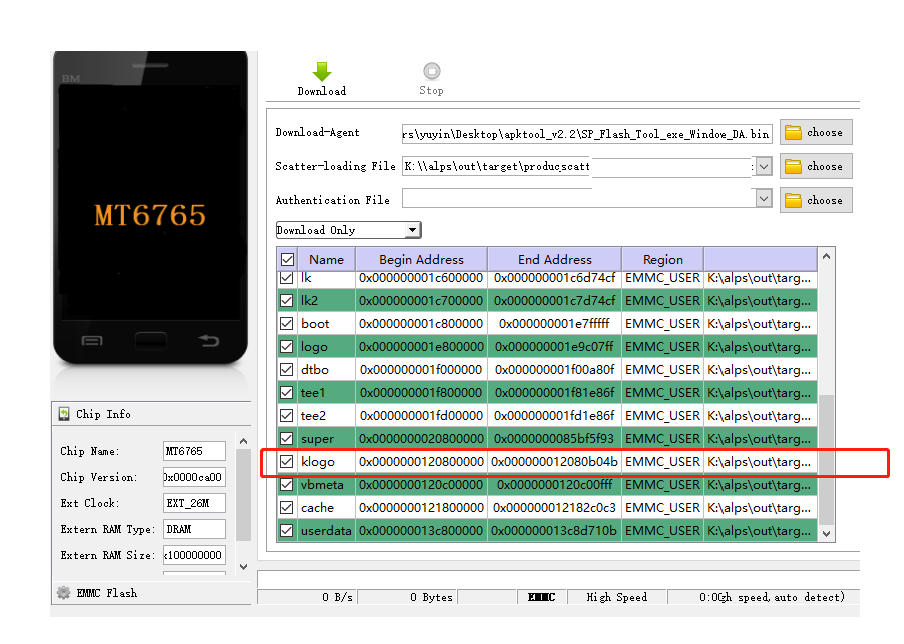Open the Authentication File dropdown
Image resolution: width=904 pixels, height=644 pixels.
pos(763,199)
